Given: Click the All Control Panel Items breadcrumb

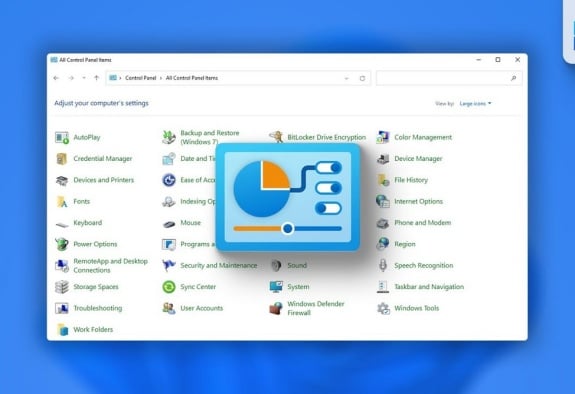Looking at the screenshot, I should [x=192, y=78].
